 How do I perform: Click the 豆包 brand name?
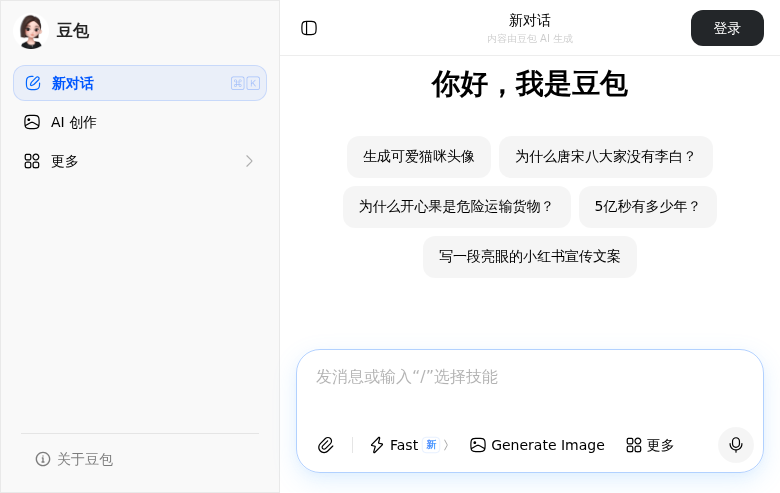tap(73, 31)
